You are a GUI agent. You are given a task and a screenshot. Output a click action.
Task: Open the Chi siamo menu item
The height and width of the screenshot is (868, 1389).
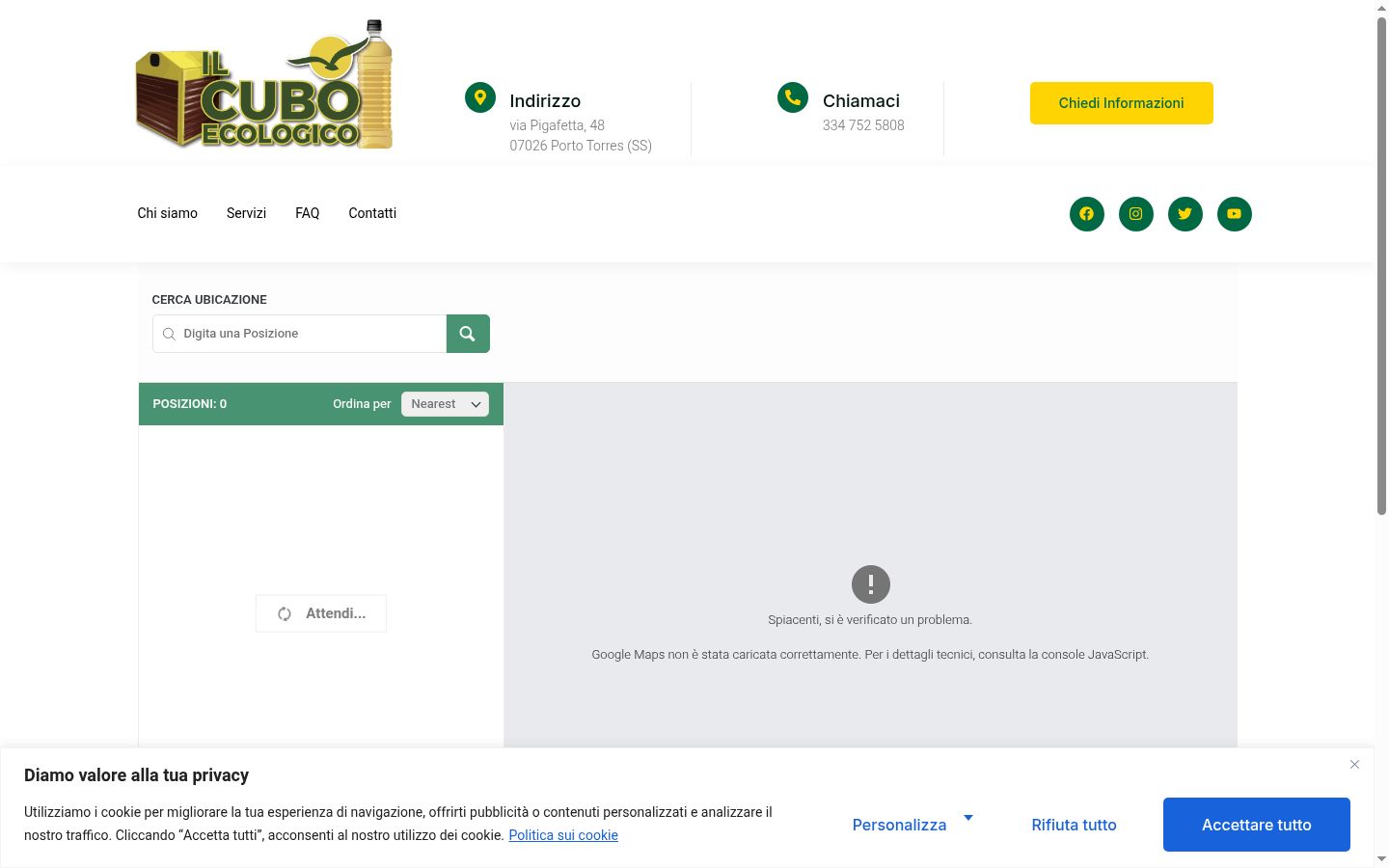click(167, 213)
